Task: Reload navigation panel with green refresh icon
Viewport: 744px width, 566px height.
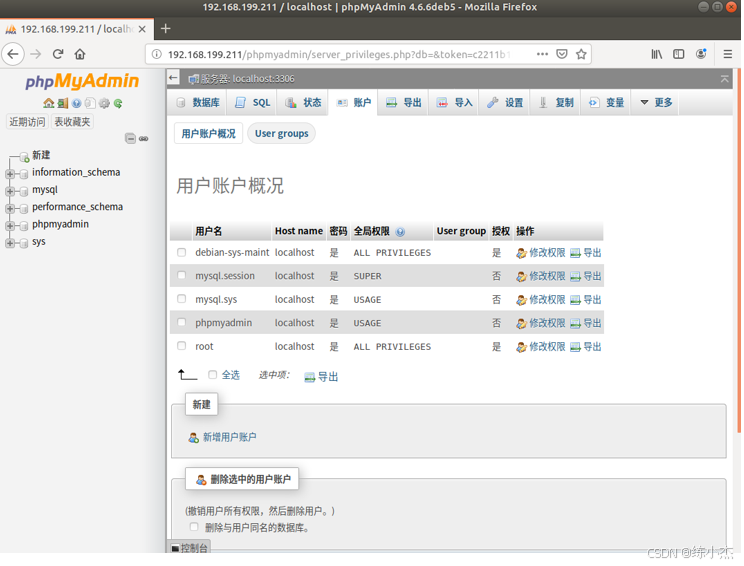Action: pos(118,103)
